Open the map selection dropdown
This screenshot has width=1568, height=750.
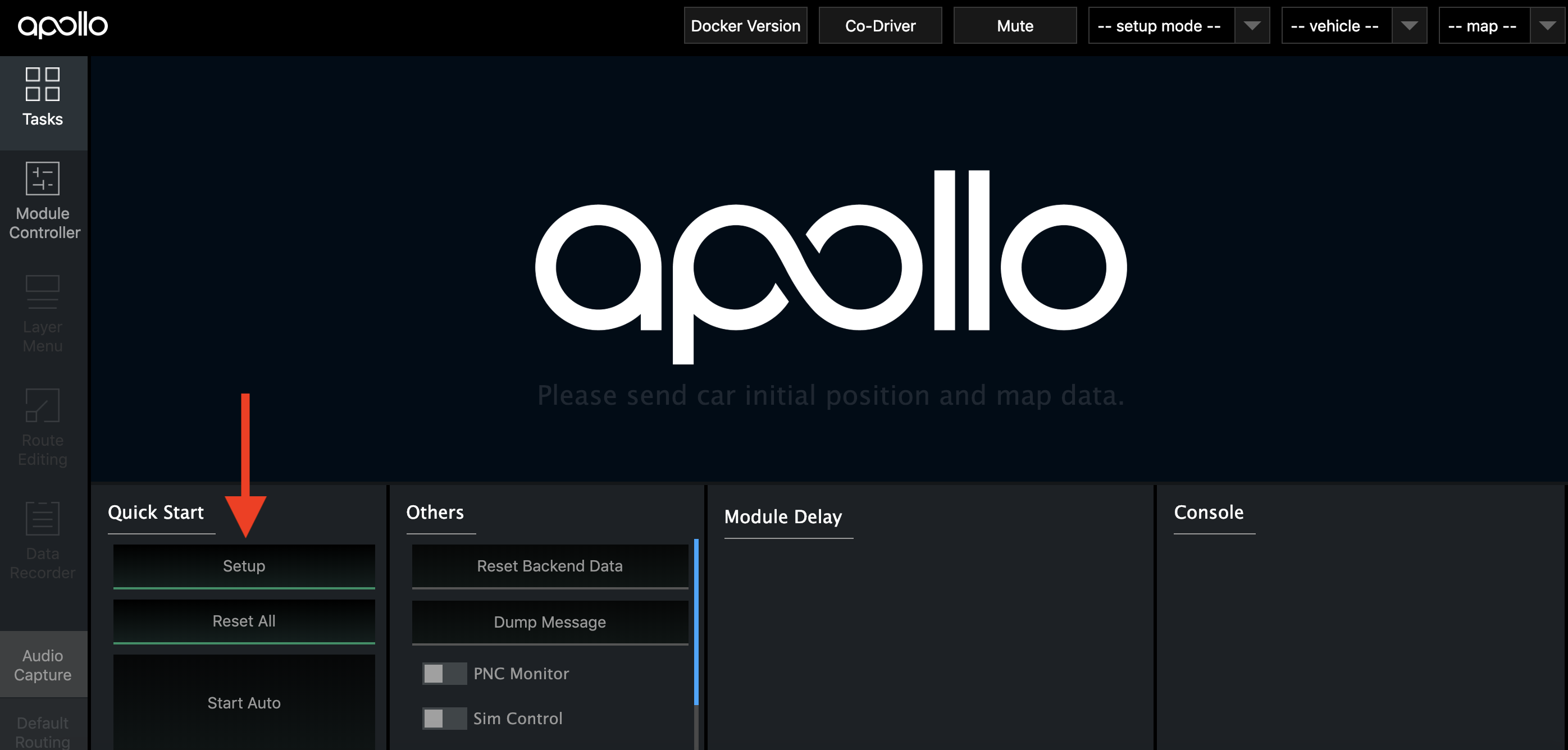pyautogui.click(x=1501, y=26)
